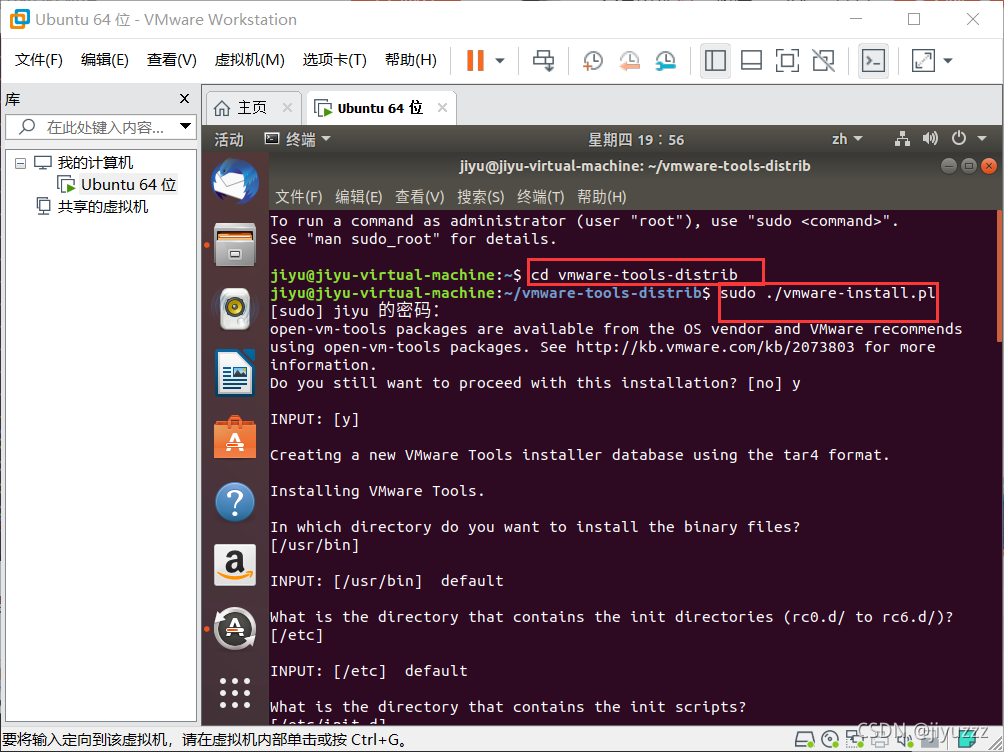Viewport: 1004px width, 752px height.
Task: Open Files manager from dock
Action: [235, 244]
